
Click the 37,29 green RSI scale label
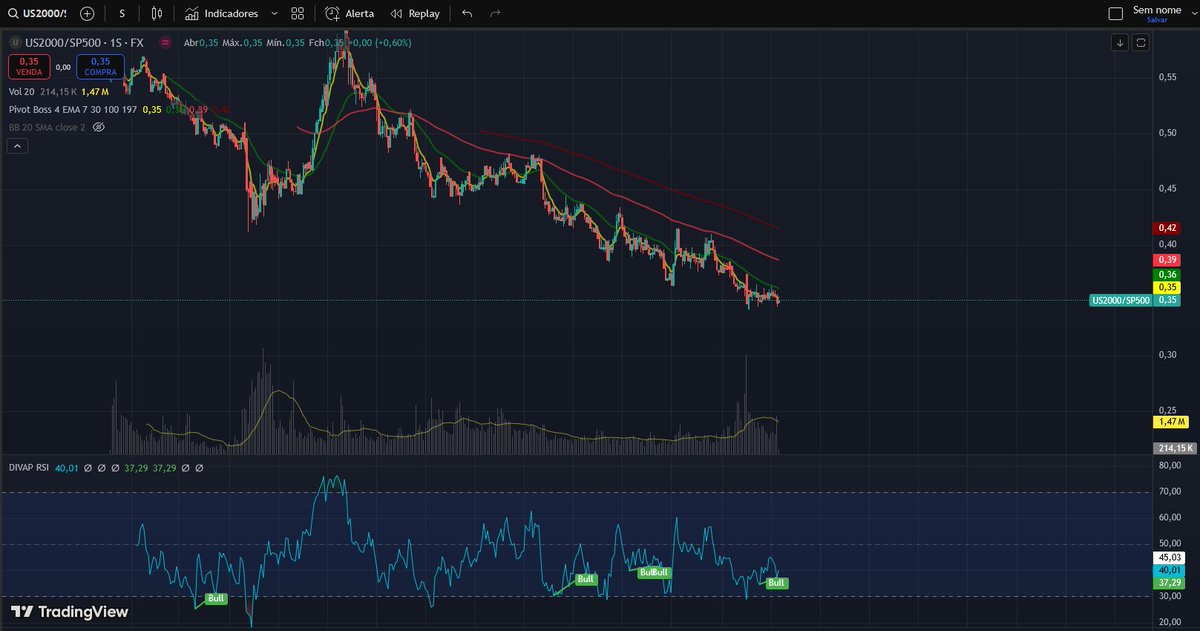click(1169, 582)
